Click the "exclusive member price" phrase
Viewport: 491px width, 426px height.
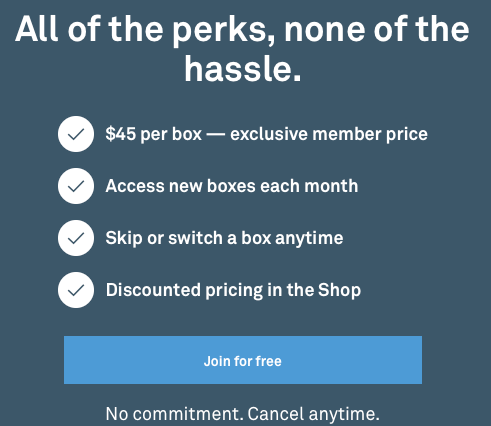tap(329, 135)
